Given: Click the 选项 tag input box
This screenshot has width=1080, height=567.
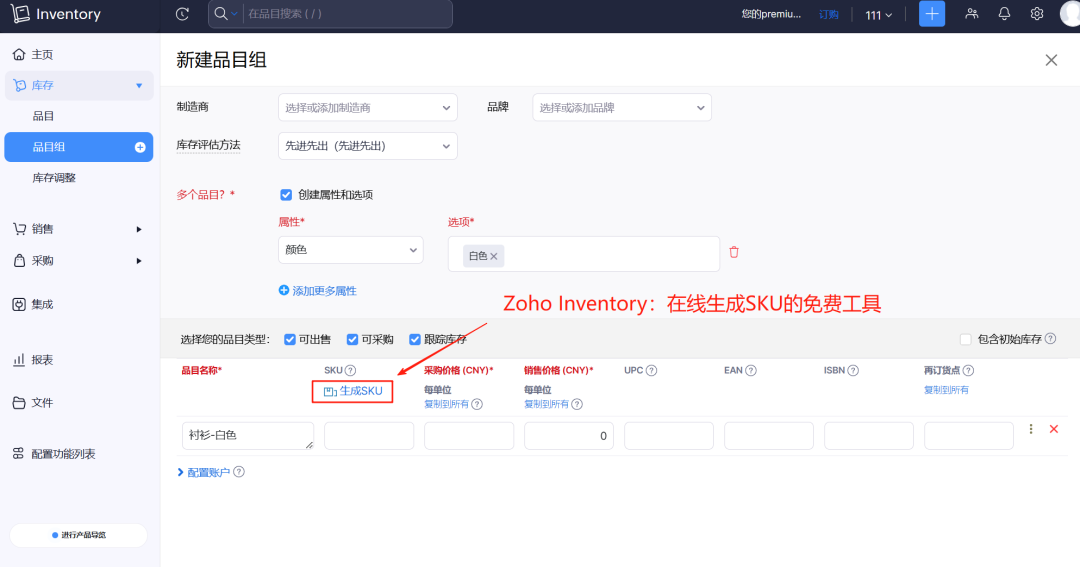Looking at the screenshot, I should pyautogui.click(x=584, y=254).
